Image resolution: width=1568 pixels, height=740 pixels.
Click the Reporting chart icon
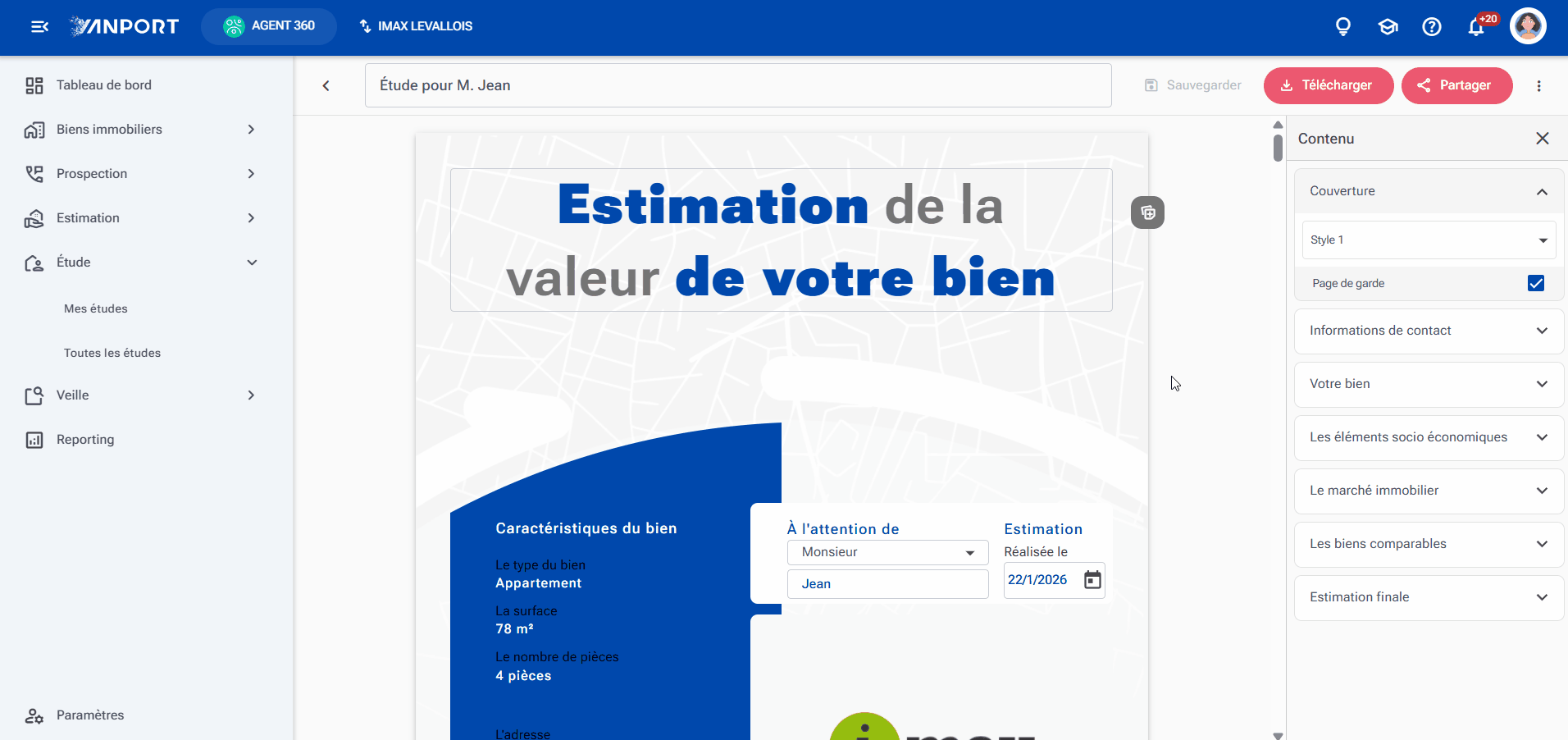[x=34, y=440]
